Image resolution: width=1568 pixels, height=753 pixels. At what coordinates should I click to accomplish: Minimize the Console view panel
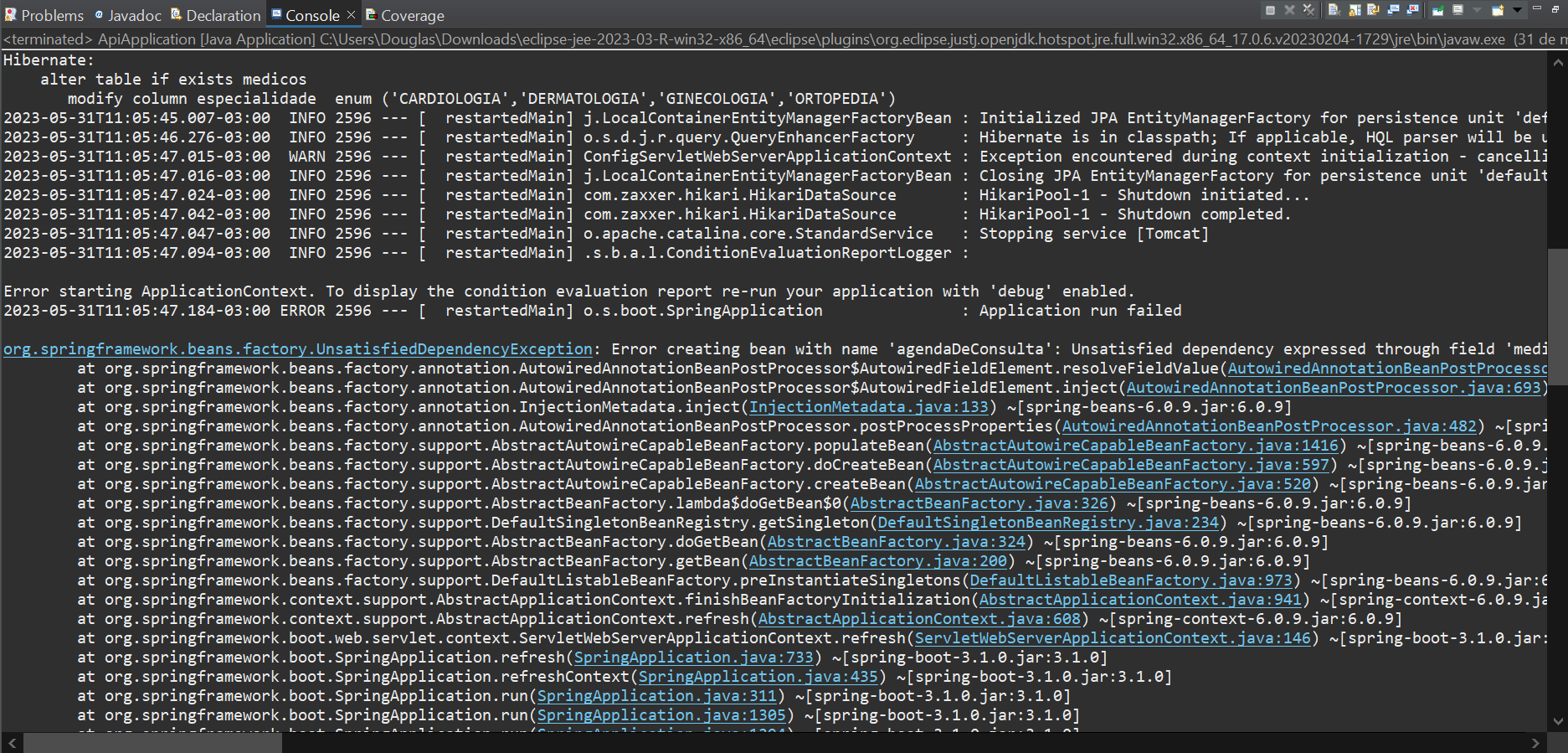pos(1537,8)
